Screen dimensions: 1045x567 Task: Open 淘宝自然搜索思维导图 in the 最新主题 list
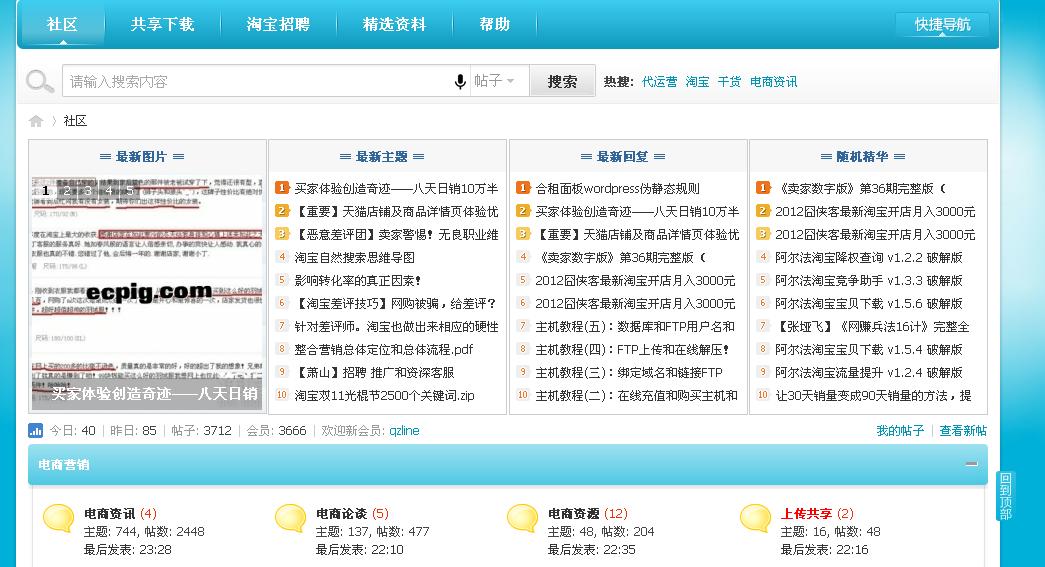pos(355,258)
